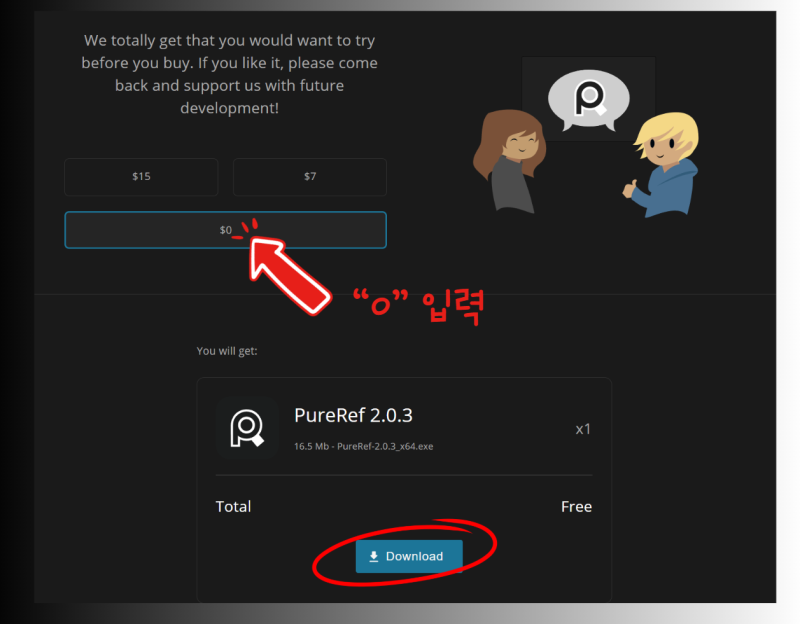Click the brown-haired character illustration

tap(510, 161)
